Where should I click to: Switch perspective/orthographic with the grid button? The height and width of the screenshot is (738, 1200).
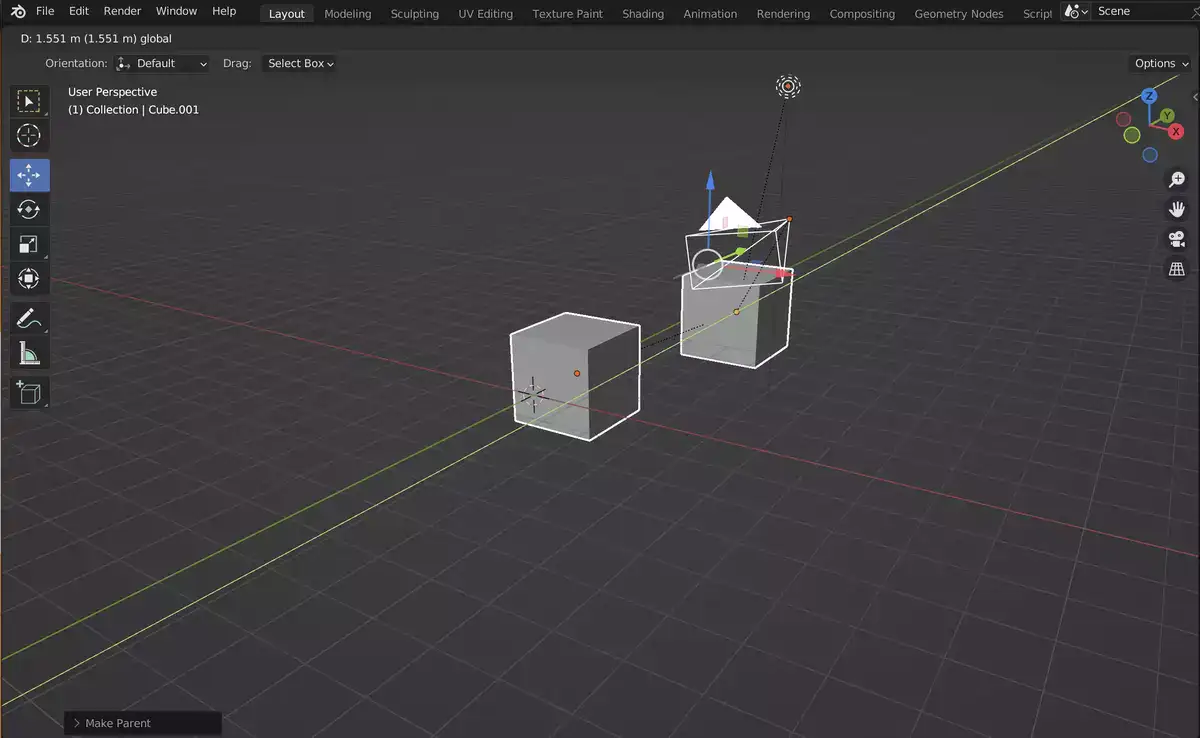tap(1177, 269)
